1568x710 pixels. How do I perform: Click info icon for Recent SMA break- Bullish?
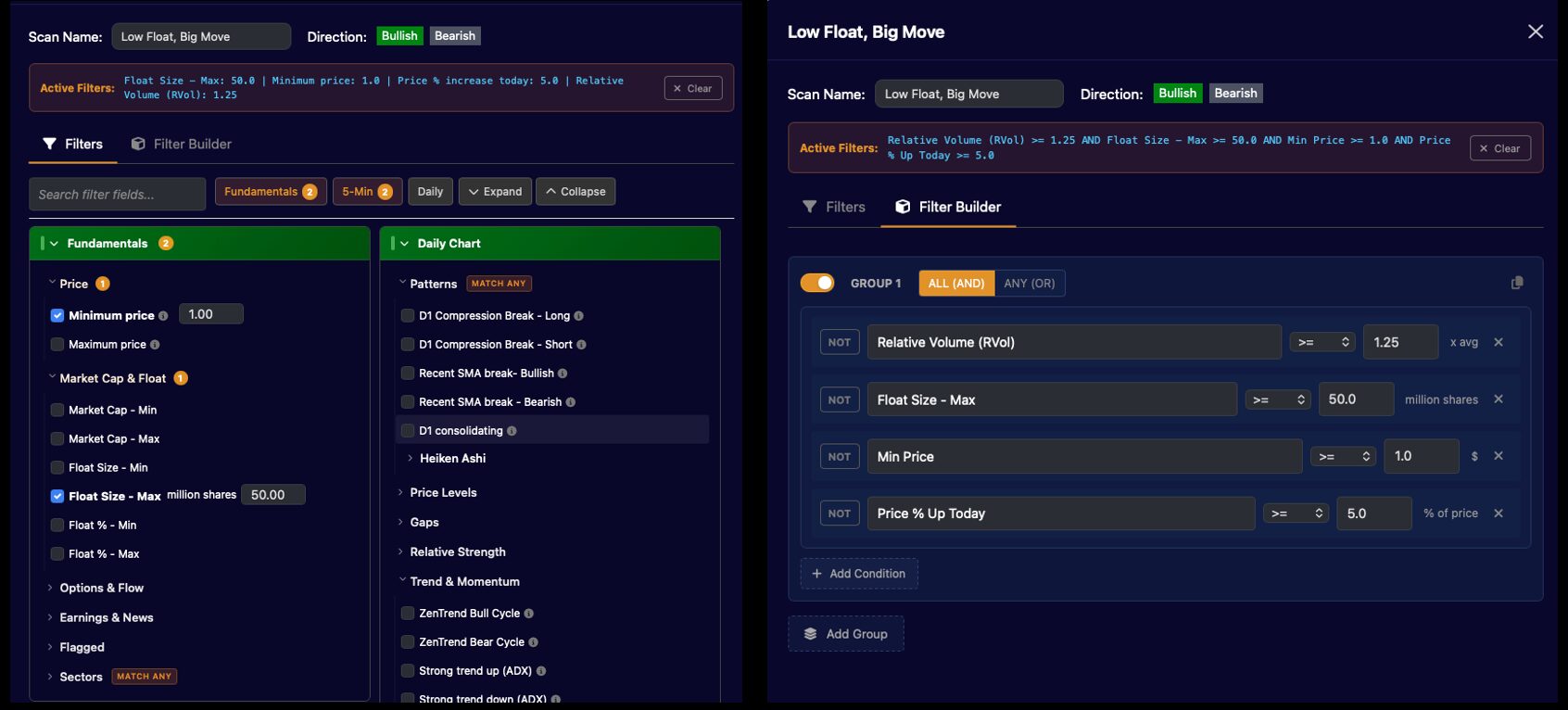coord(563,374)
